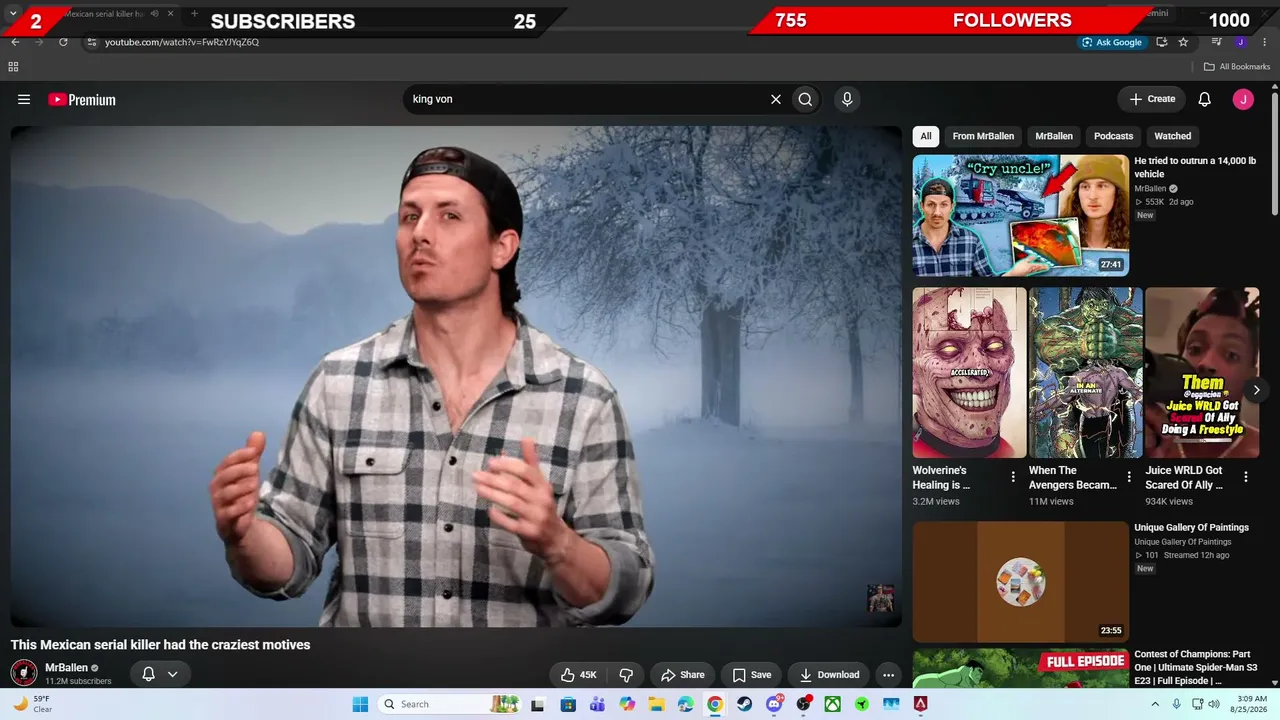
Task: Select the 'Podcasts' filter chip
Action: coord(1113,136)
